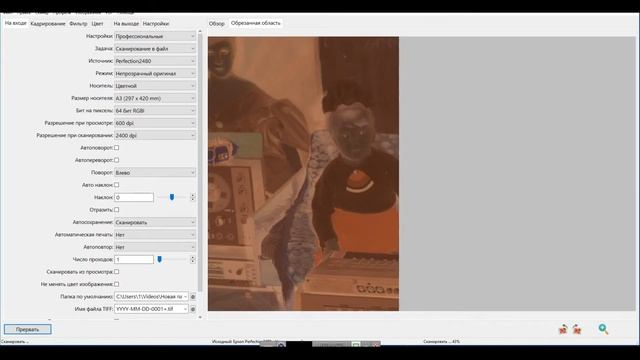The image size is (640, 360).
Task: Open the Автоматическая печать dropdown
Action: (x=155, y=235)
